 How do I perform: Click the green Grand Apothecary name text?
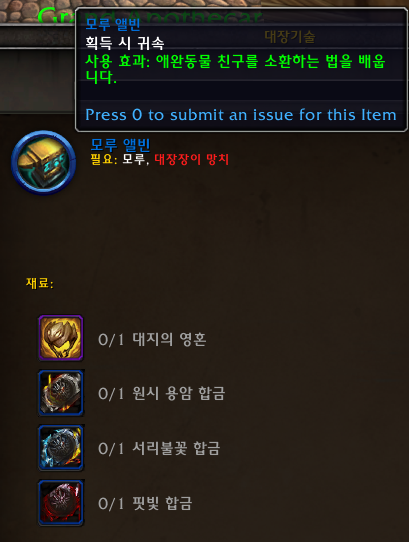coord(150,16)
